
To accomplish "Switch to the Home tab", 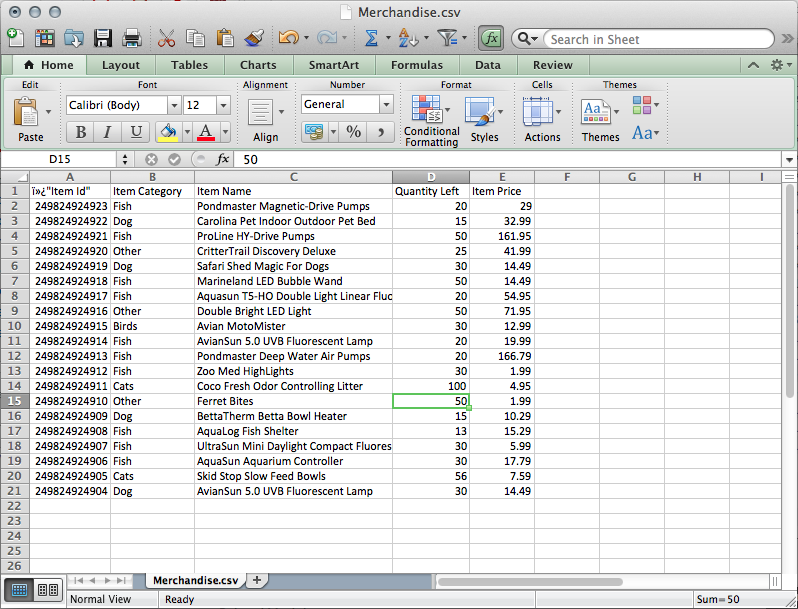I will click(x=49, y=65).
